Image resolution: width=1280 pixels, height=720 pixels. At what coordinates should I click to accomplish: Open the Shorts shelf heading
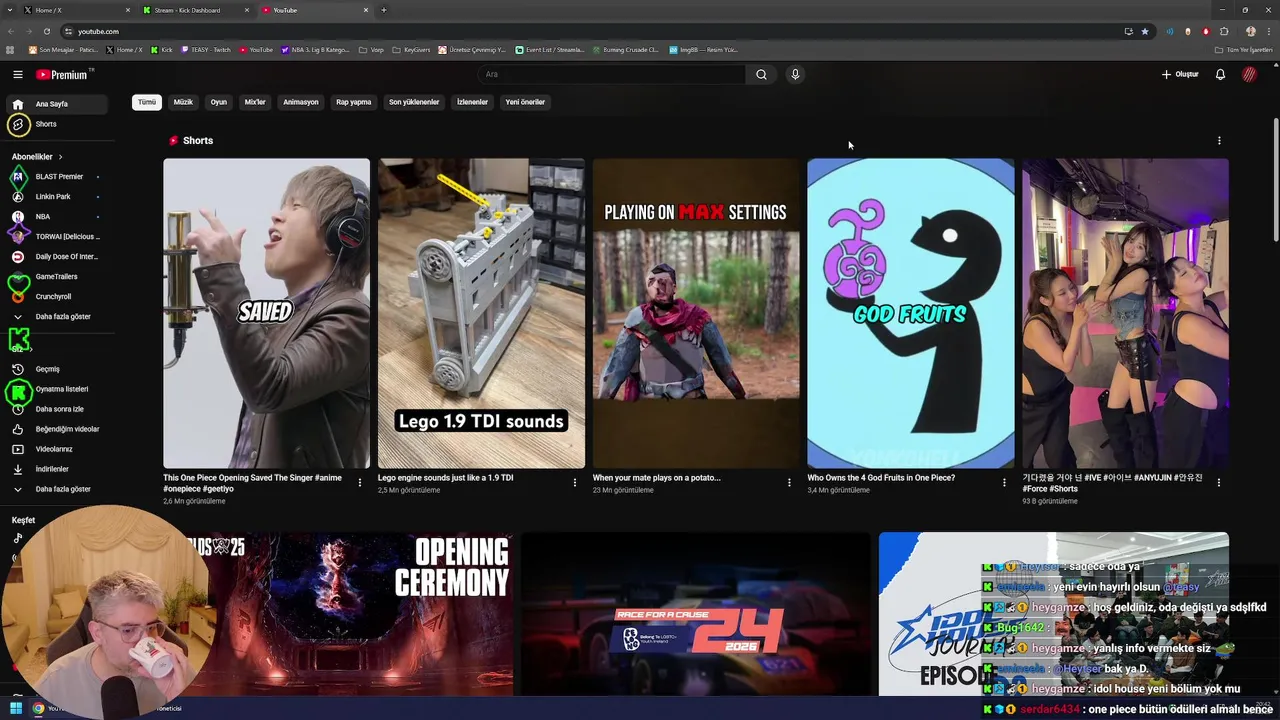click(198, 141)
